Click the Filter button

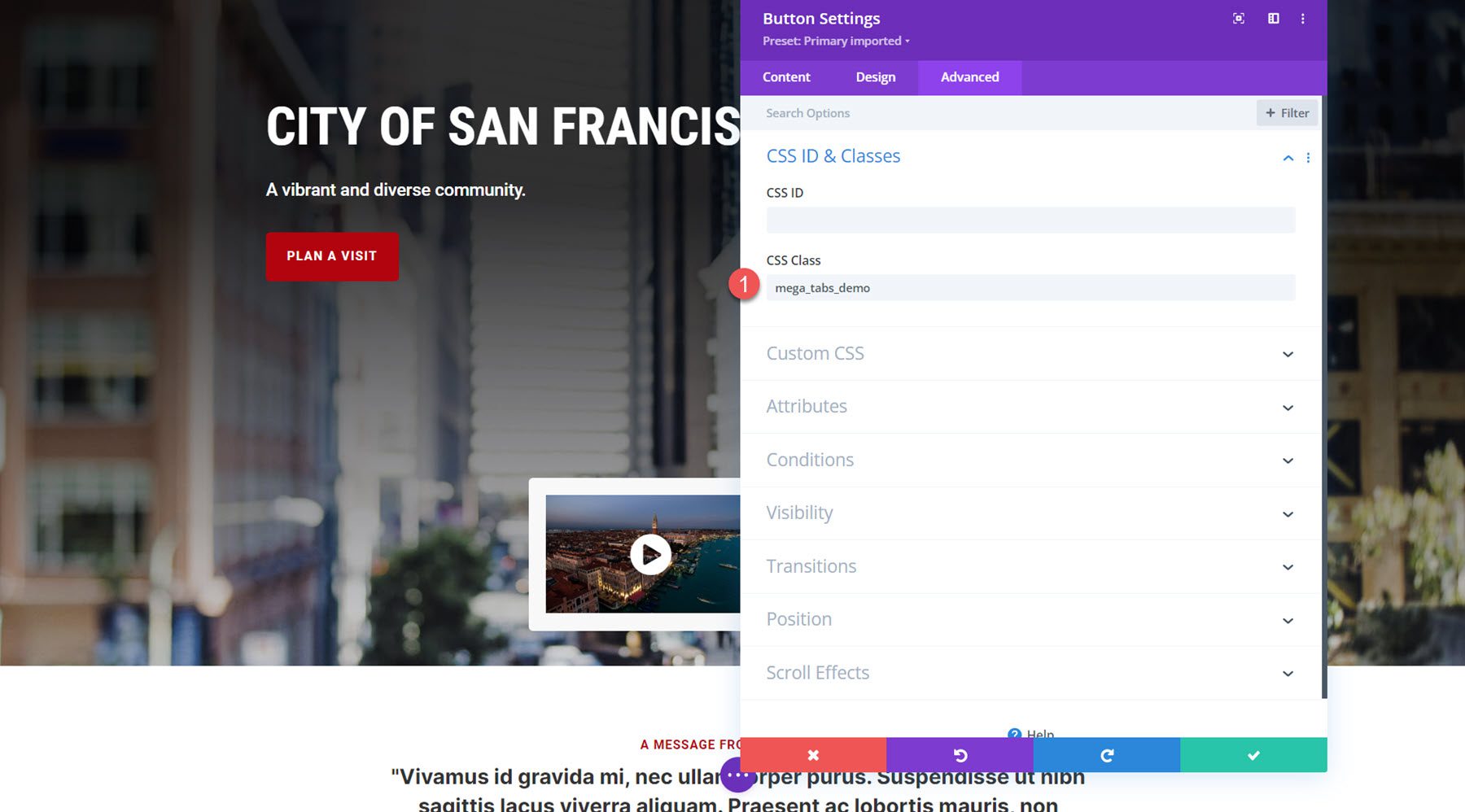(1287, 112)
